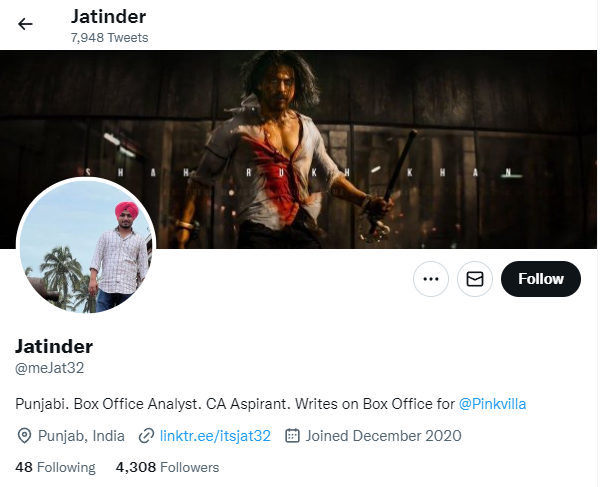Click the Joined December 2020 text
601x487 pixels.
pos(383,436)
